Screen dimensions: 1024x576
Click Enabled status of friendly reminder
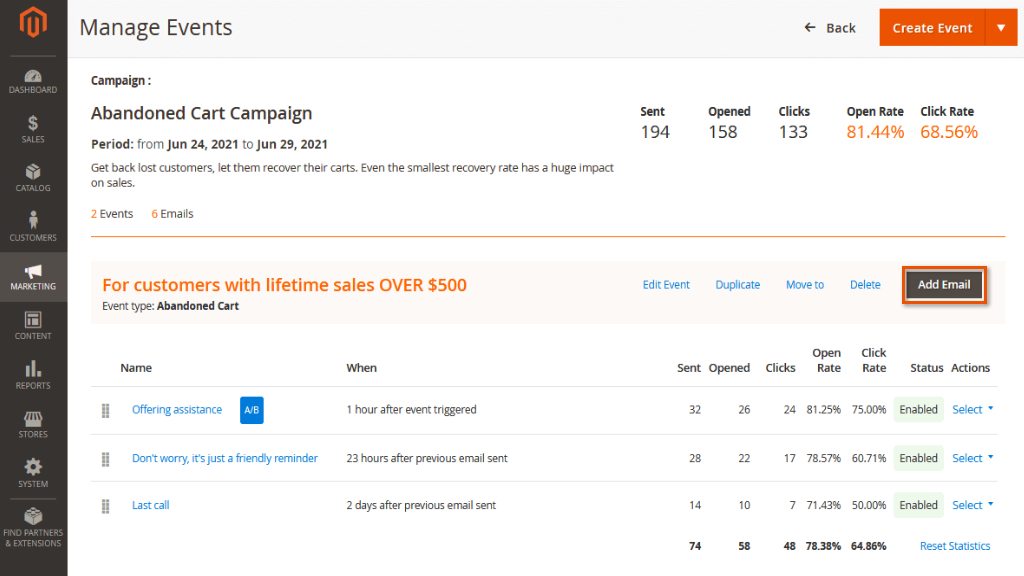[x=918, y=458]
